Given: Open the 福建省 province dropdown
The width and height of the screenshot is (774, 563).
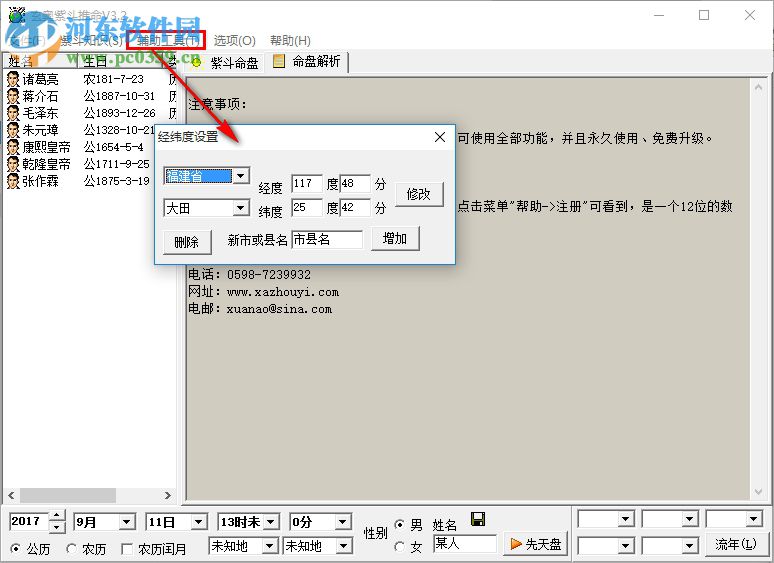Looking at the screenshot, I should [241, 176].
